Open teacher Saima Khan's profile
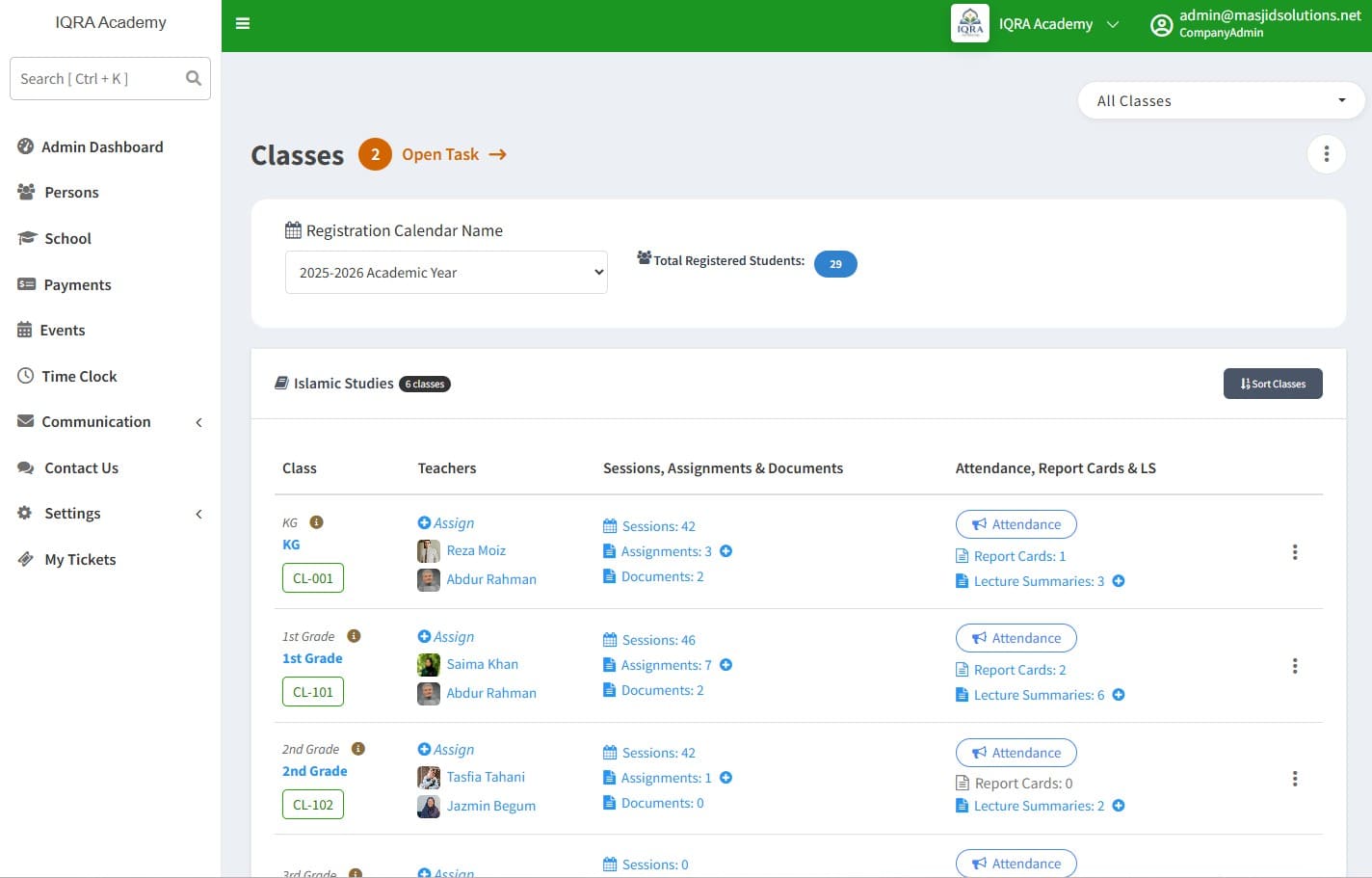 tap(483, 664)
